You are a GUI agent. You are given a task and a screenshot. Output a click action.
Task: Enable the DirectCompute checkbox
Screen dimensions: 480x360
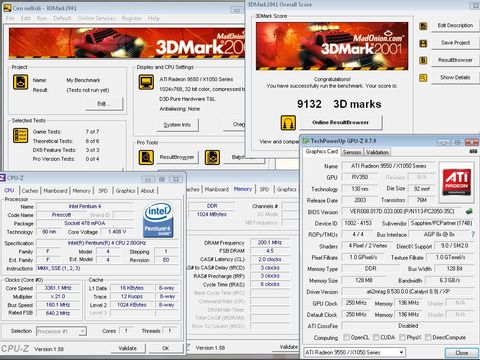428,337
